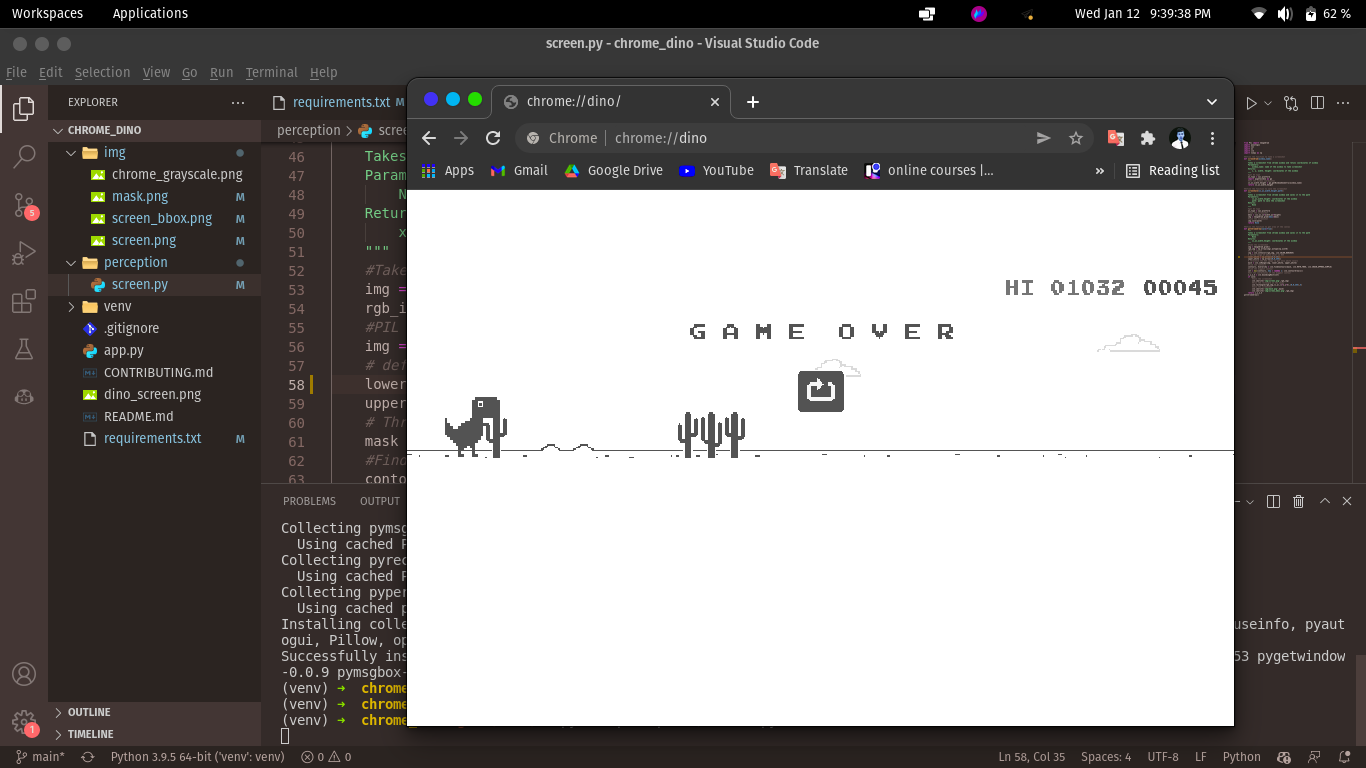Switch to the PROBLEMS panel tab
The height and width of the screenshot is (768, 1366).
click(x=309, y=501)
